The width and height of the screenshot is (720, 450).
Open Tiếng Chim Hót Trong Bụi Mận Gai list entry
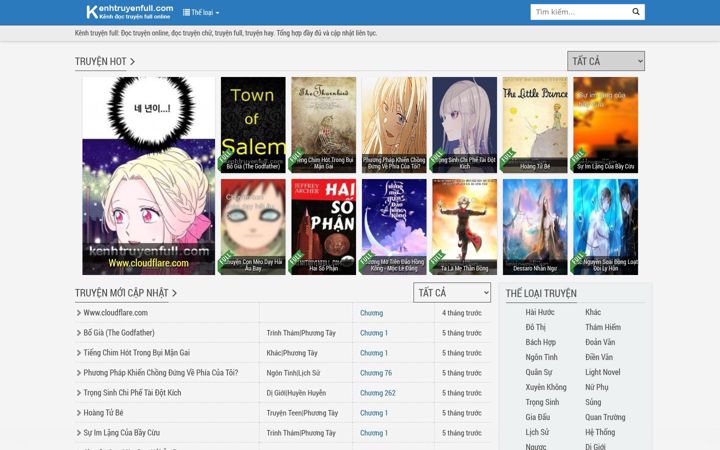[x=136, y=353]
